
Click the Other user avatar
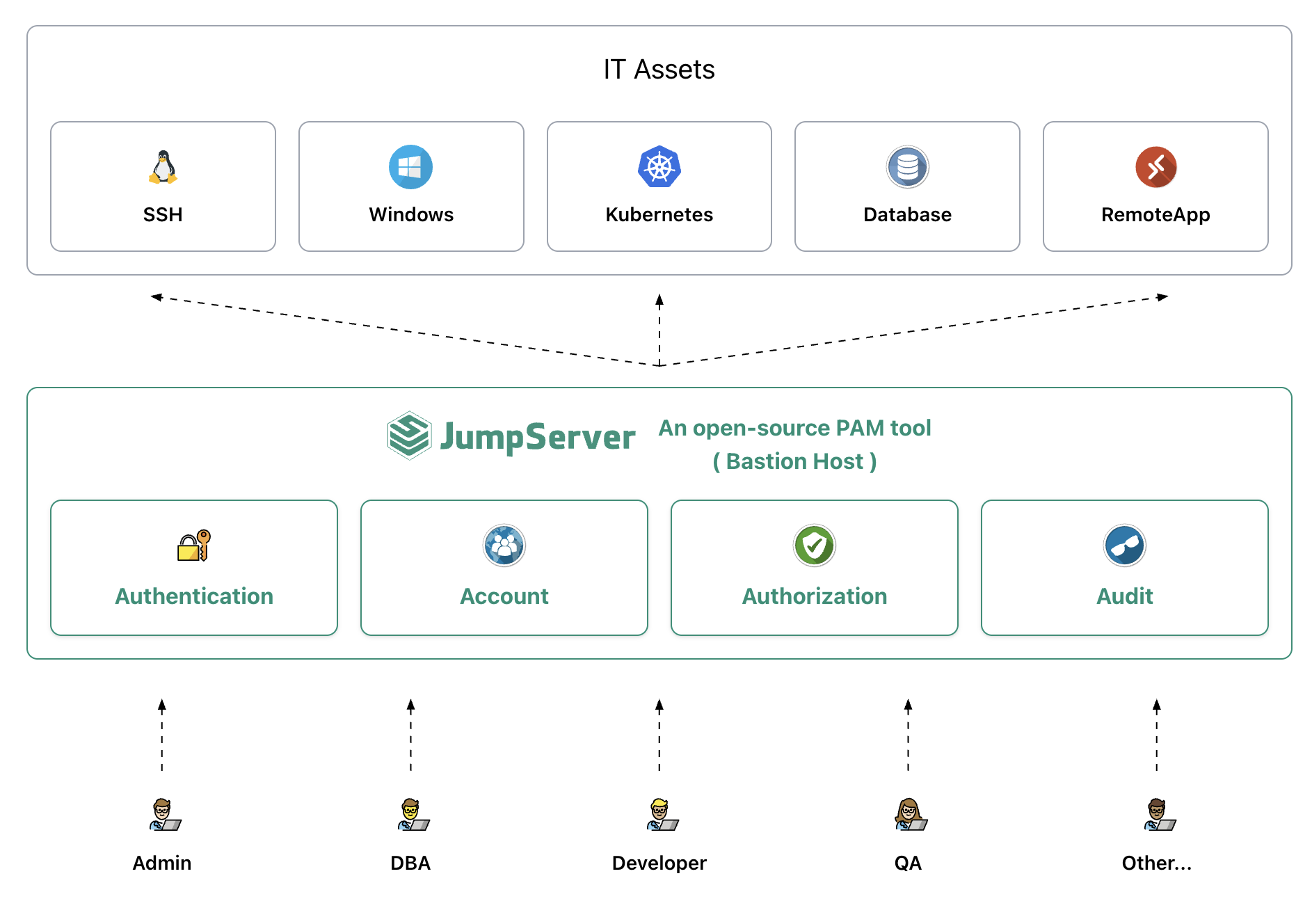[1160, 814]
